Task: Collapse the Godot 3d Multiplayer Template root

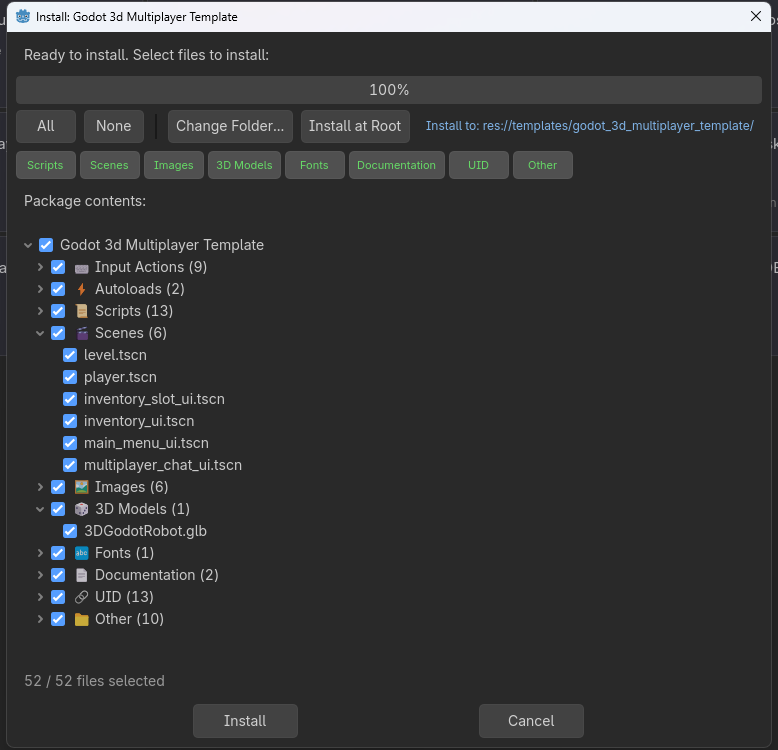Action: point(28,245)
